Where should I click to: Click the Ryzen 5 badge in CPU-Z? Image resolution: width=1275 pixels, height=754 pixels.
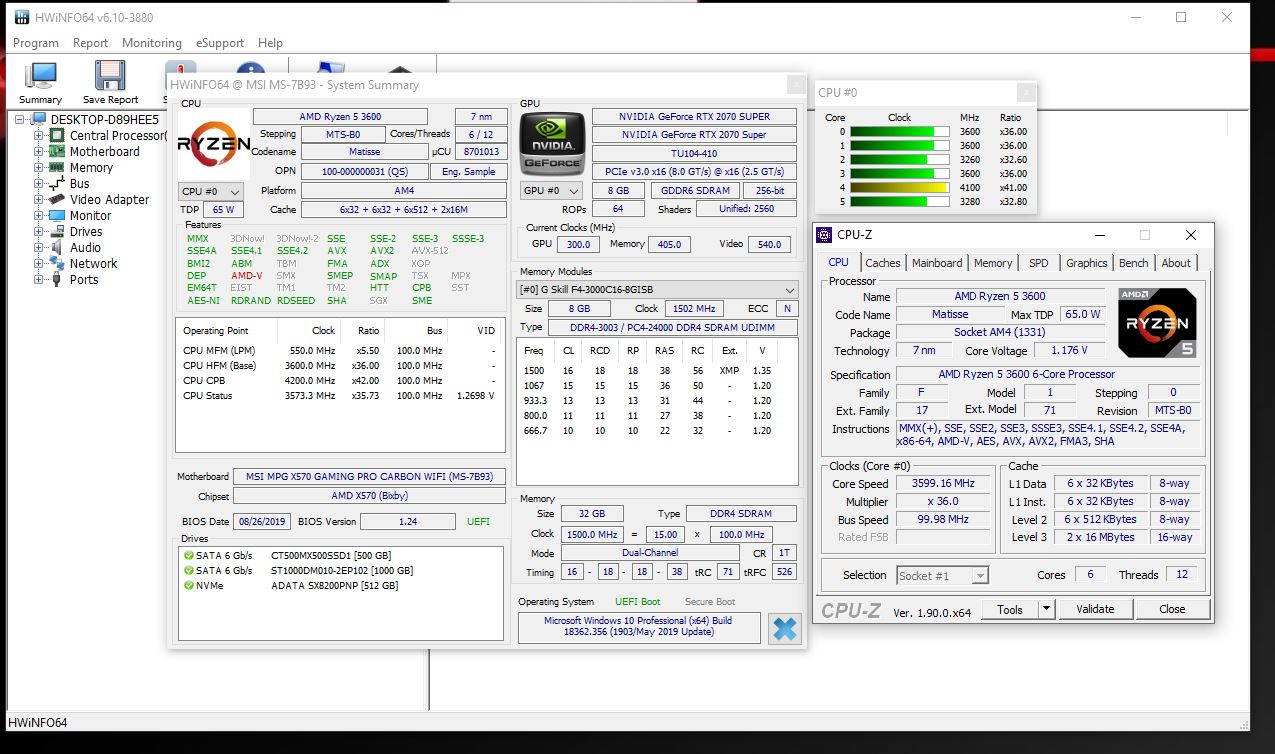click(1157, 323)
